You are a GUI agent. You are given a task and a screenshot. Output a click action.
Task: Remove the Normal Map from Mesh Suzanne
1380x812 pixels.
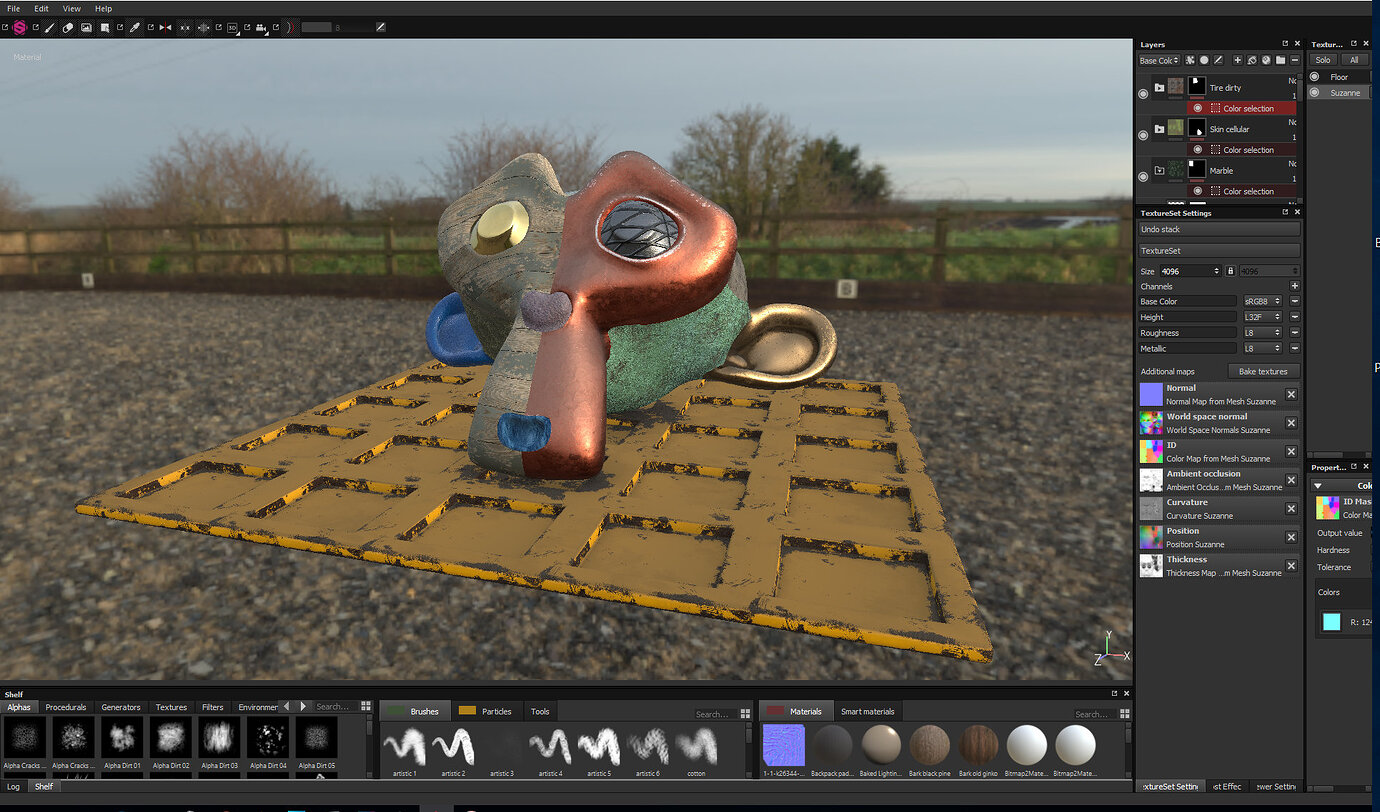1291,394
